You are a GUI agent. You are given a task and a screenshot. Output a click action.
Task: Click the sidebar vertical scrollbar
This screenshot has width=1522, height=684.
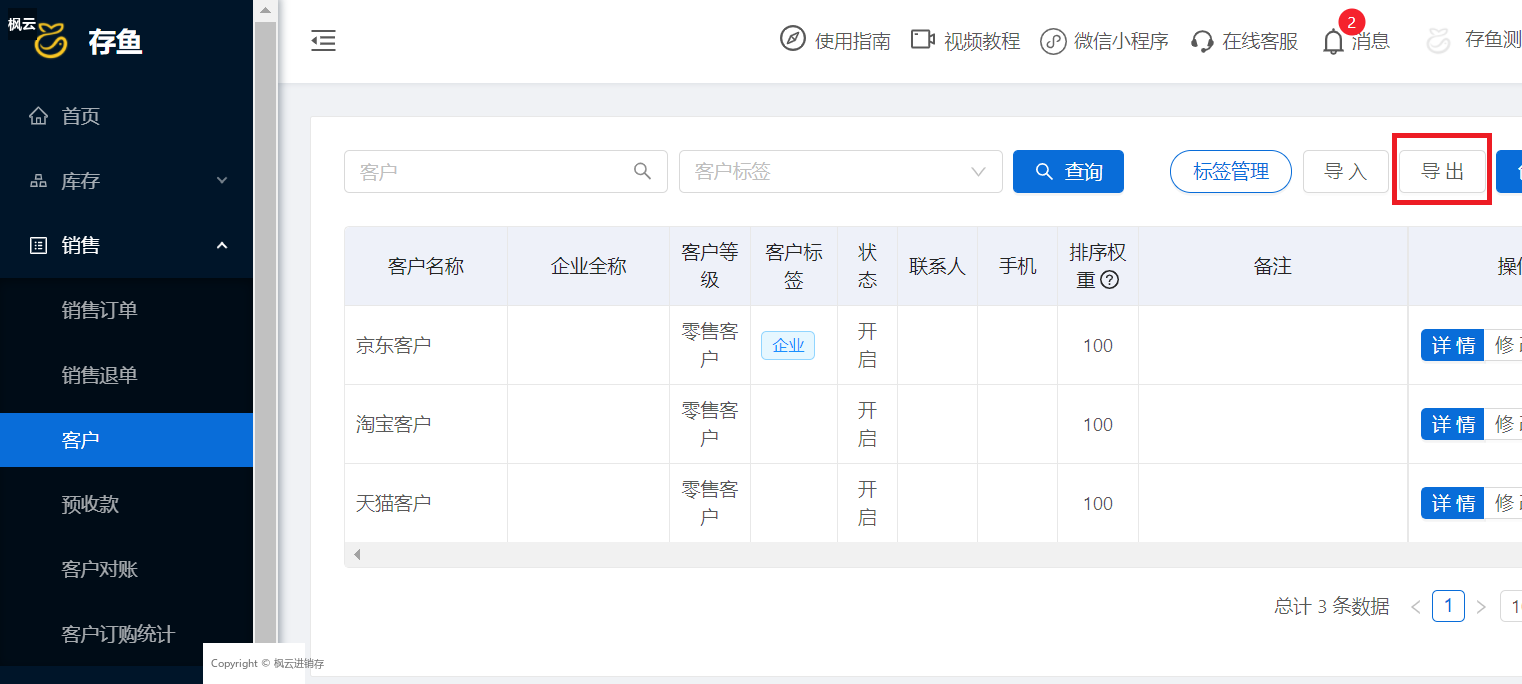tap(265, 330)
